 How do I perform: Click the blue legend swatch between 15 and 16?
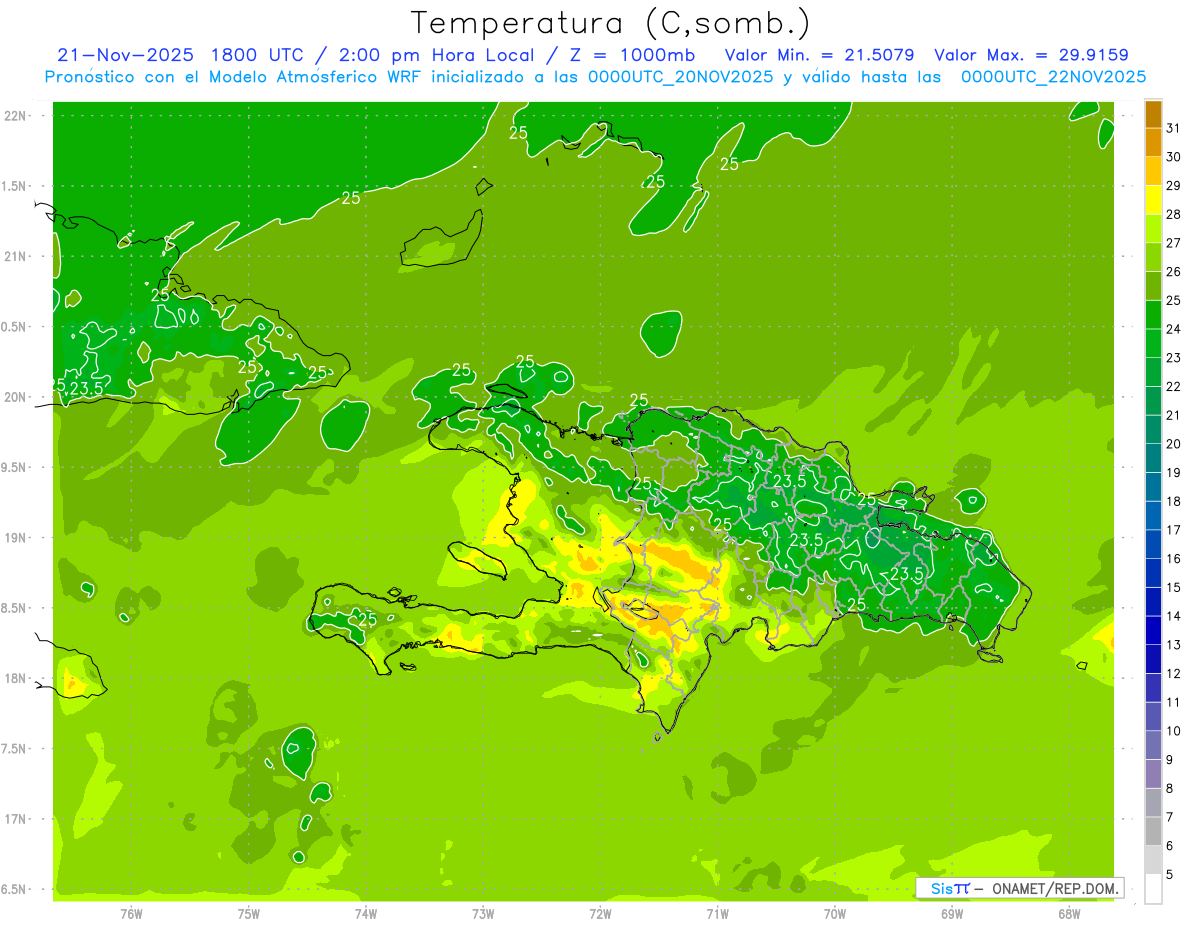coord(1153,573)
